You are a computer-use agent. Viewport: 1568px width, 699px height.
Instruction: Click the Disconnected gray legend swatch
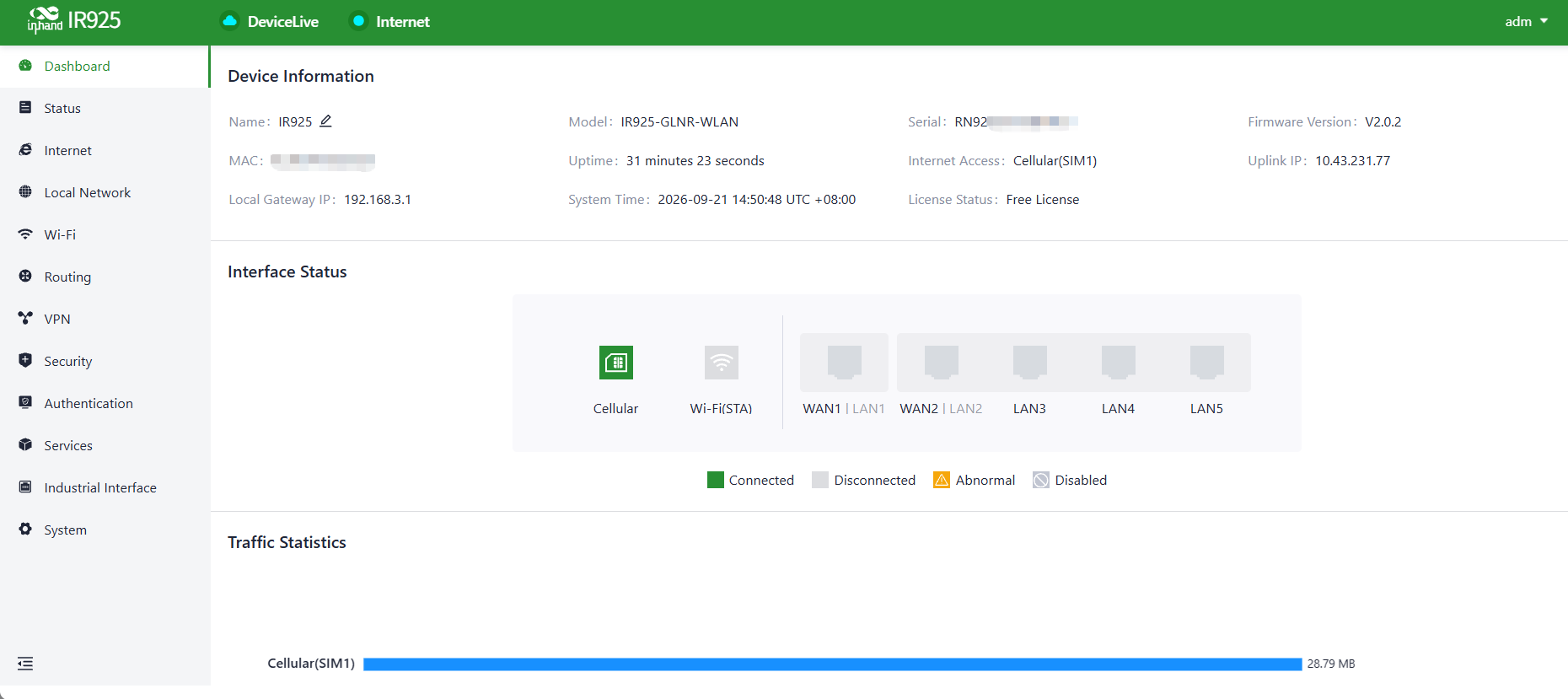(820, 480)
